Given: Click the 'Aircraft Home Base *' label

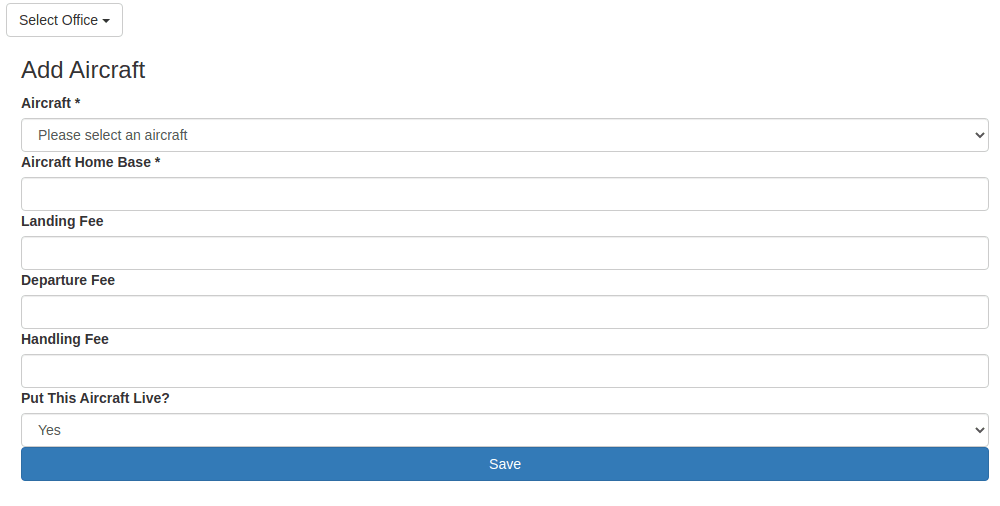Looking at the screenshot, I should [90, 162].
